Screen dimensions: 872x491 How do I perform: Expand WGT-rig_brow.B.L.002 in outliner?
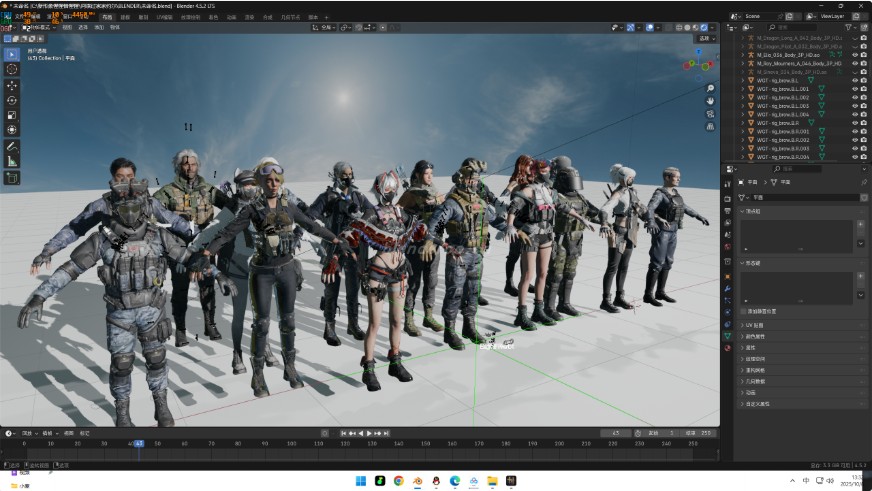click(742, 97)
